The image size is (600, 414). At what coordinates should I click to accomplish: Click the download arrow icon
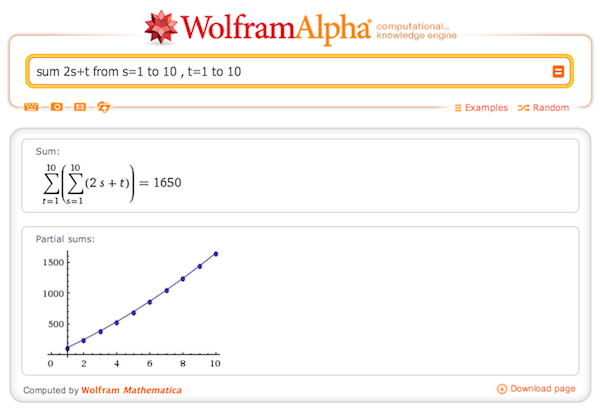tap(502, 389)
